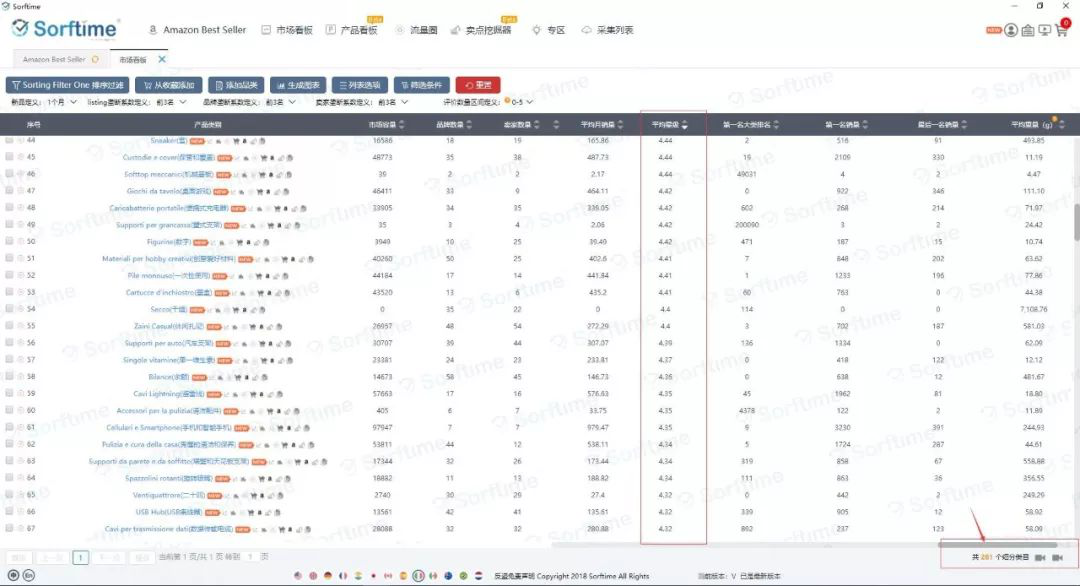Click the red 重置 reset button

478,85
